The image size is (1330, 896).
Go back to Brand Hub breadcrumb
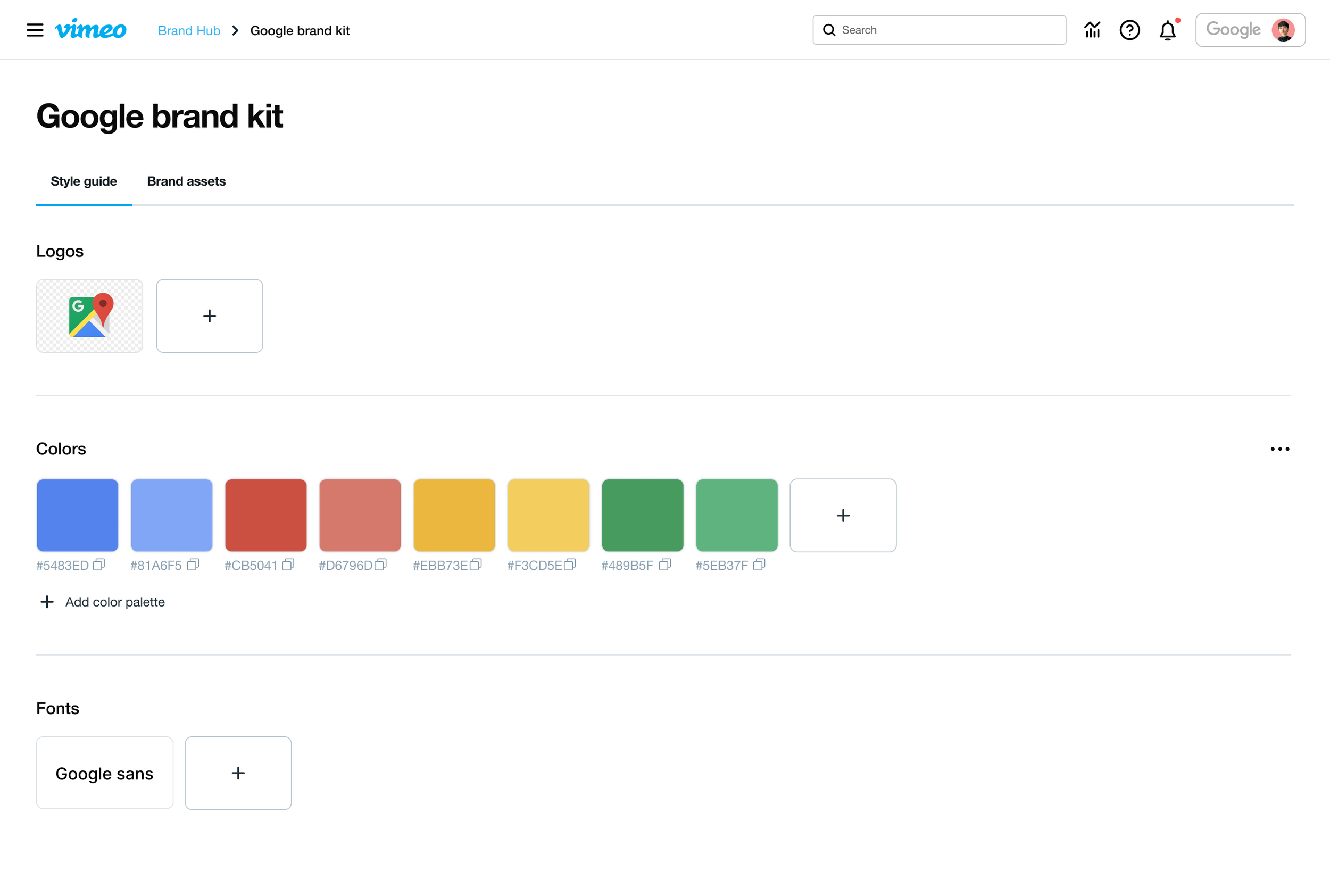click(x=189, y=30)
